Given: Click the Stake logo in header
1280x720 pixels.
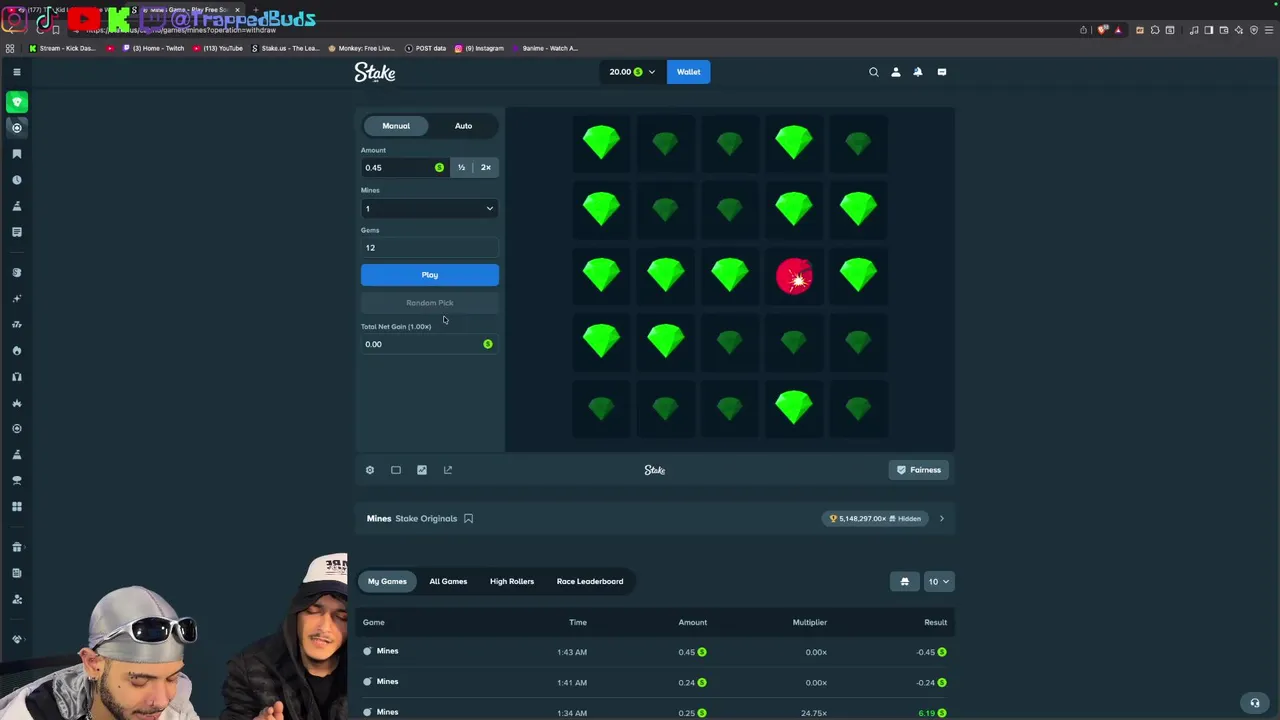Looking at the screenshot, I should coord(375,72).
